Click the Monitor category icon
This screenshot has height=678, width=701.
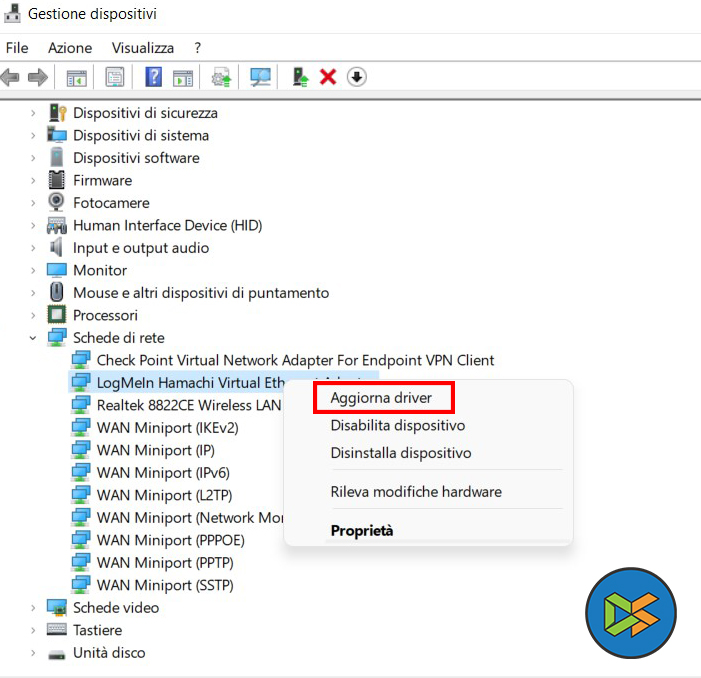point(57,270)
